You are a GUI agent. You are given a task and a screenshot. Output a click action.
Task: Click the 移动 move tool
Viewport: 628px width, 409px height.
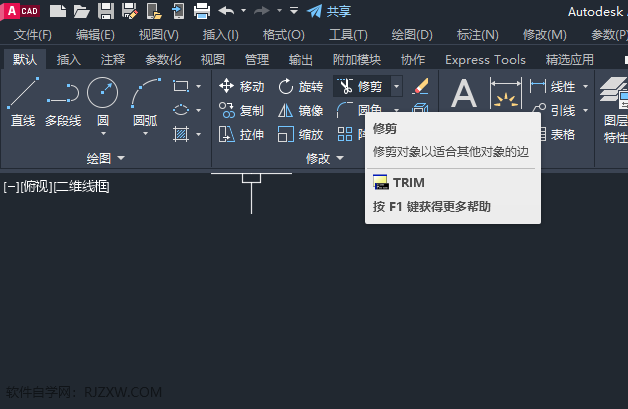click(242, 86)
